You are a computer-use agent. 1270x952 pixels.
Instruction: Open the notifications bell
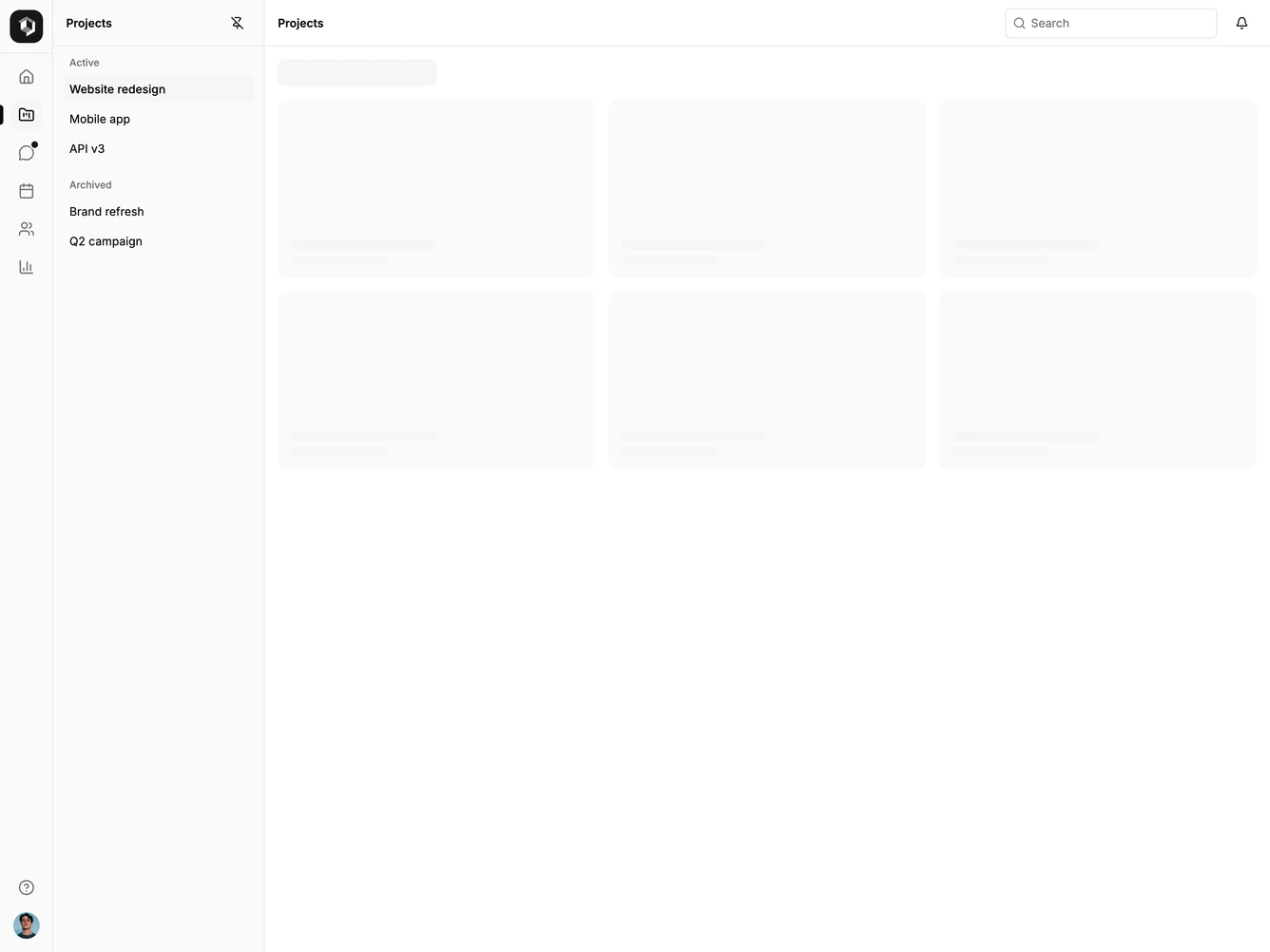(x=1241, y=23)
